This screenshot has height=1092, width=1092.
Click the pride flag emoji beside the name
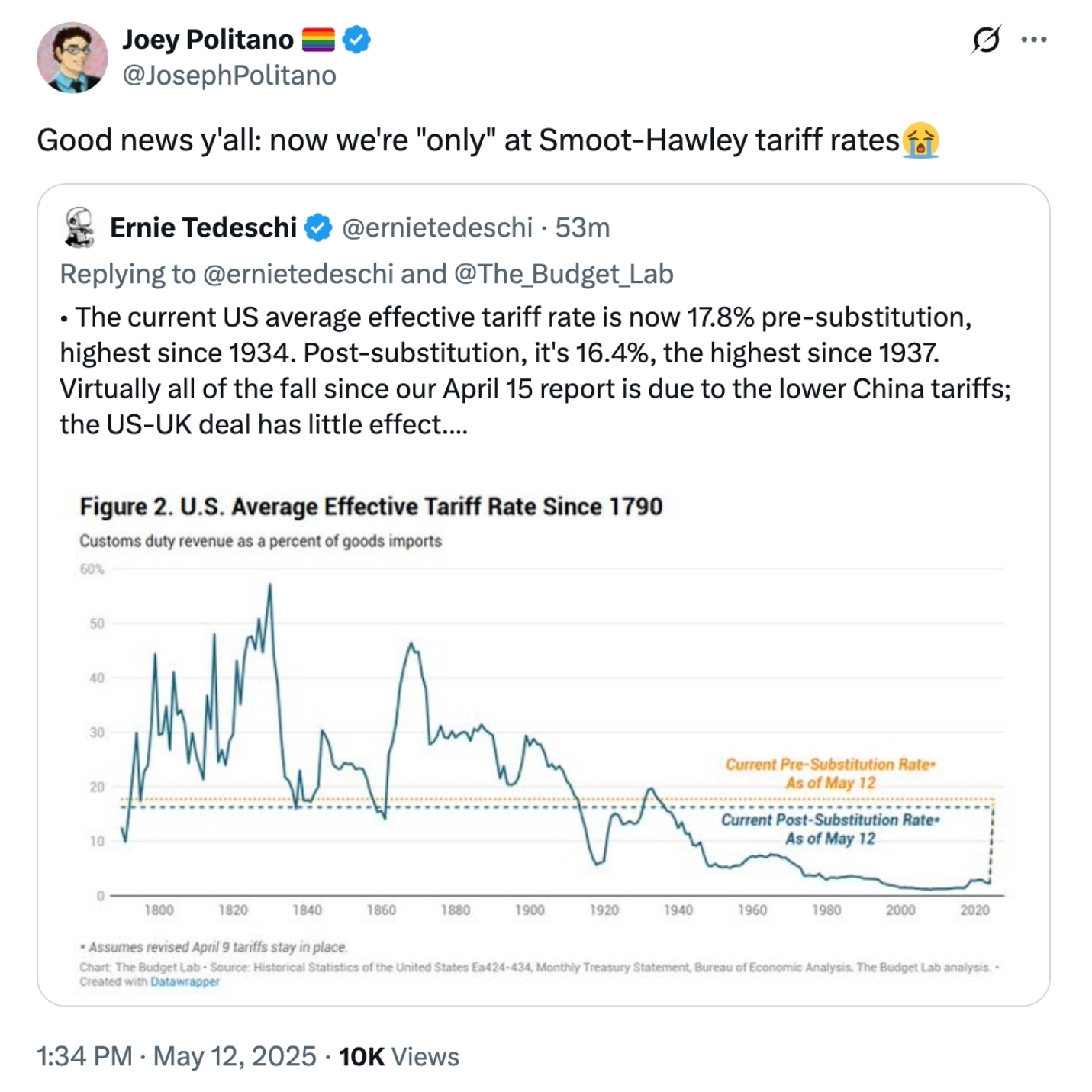318,39
